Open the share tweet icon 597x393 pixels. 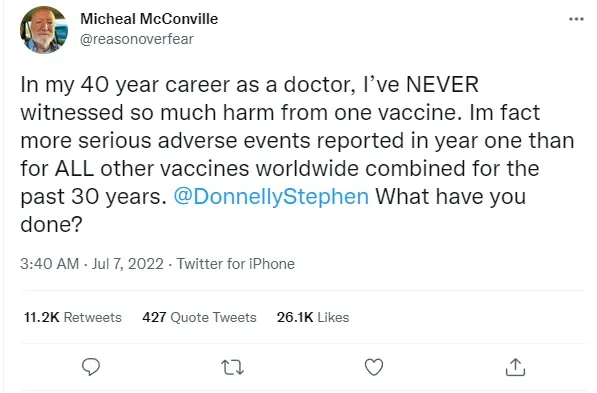pyautogui.click(x=515, y=367)
